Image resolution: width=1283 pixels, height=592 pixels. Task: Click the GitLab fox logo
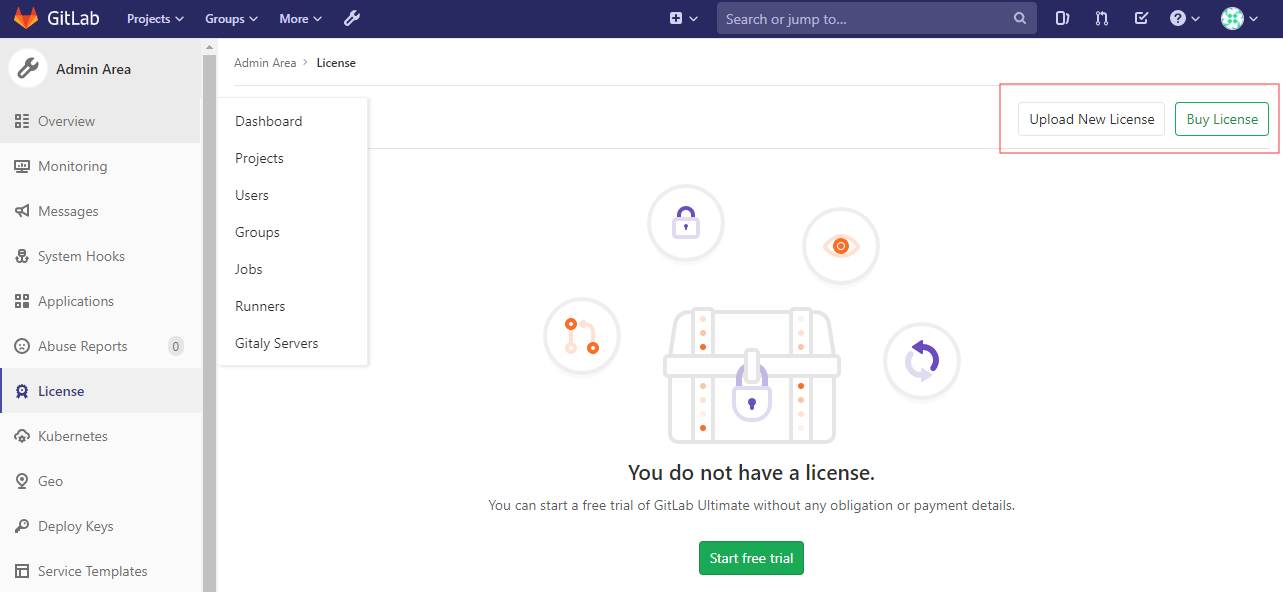tap(25, 17)
